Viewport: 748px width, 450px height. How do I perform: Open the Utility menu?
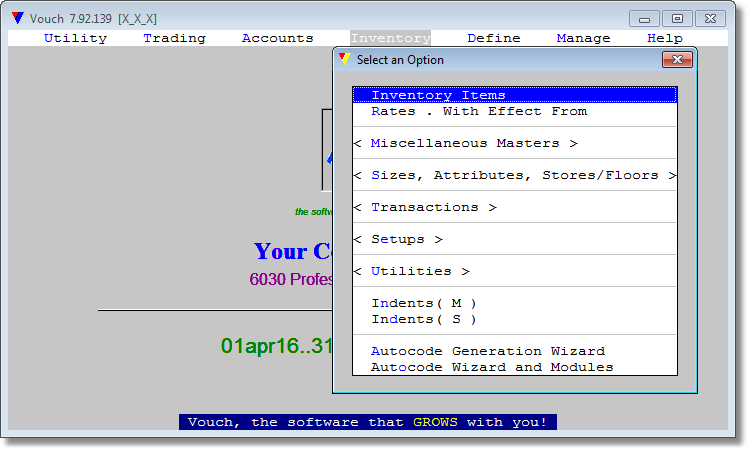click(75, 38)
